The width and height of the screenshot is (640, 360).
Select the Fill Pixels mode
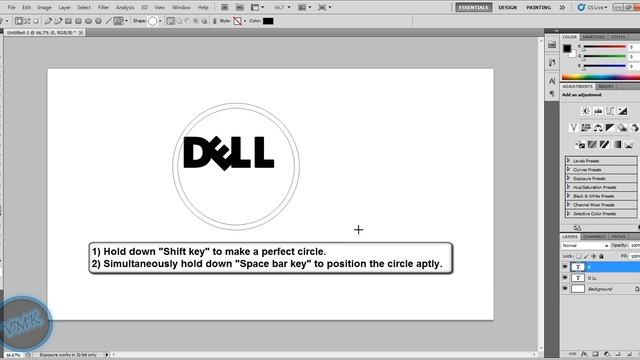(36, 21)
